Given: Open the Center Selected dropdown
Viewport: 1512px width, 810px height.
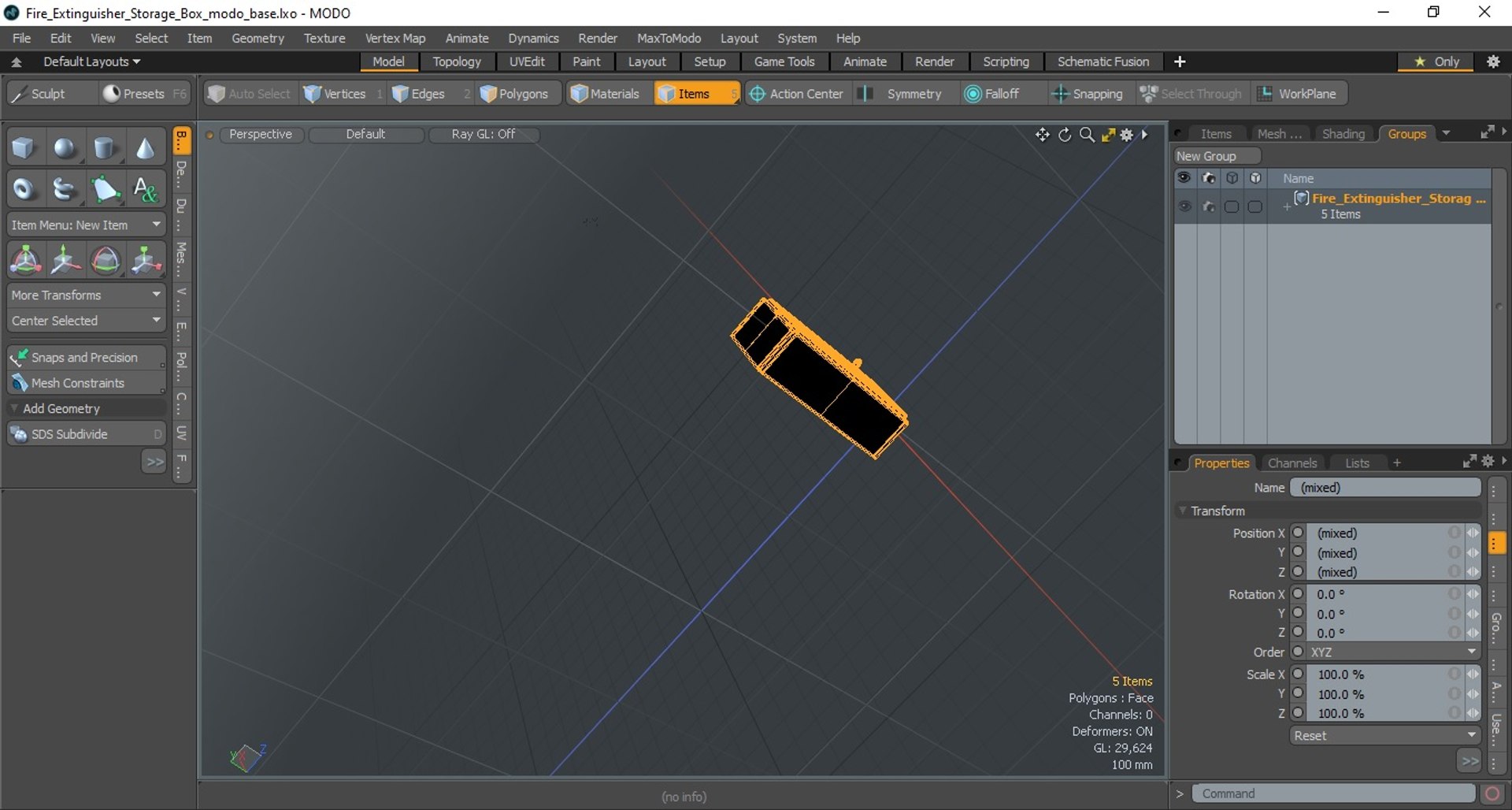Looking at the screenshot, I should pyautogui.click(x=87, y=321).
